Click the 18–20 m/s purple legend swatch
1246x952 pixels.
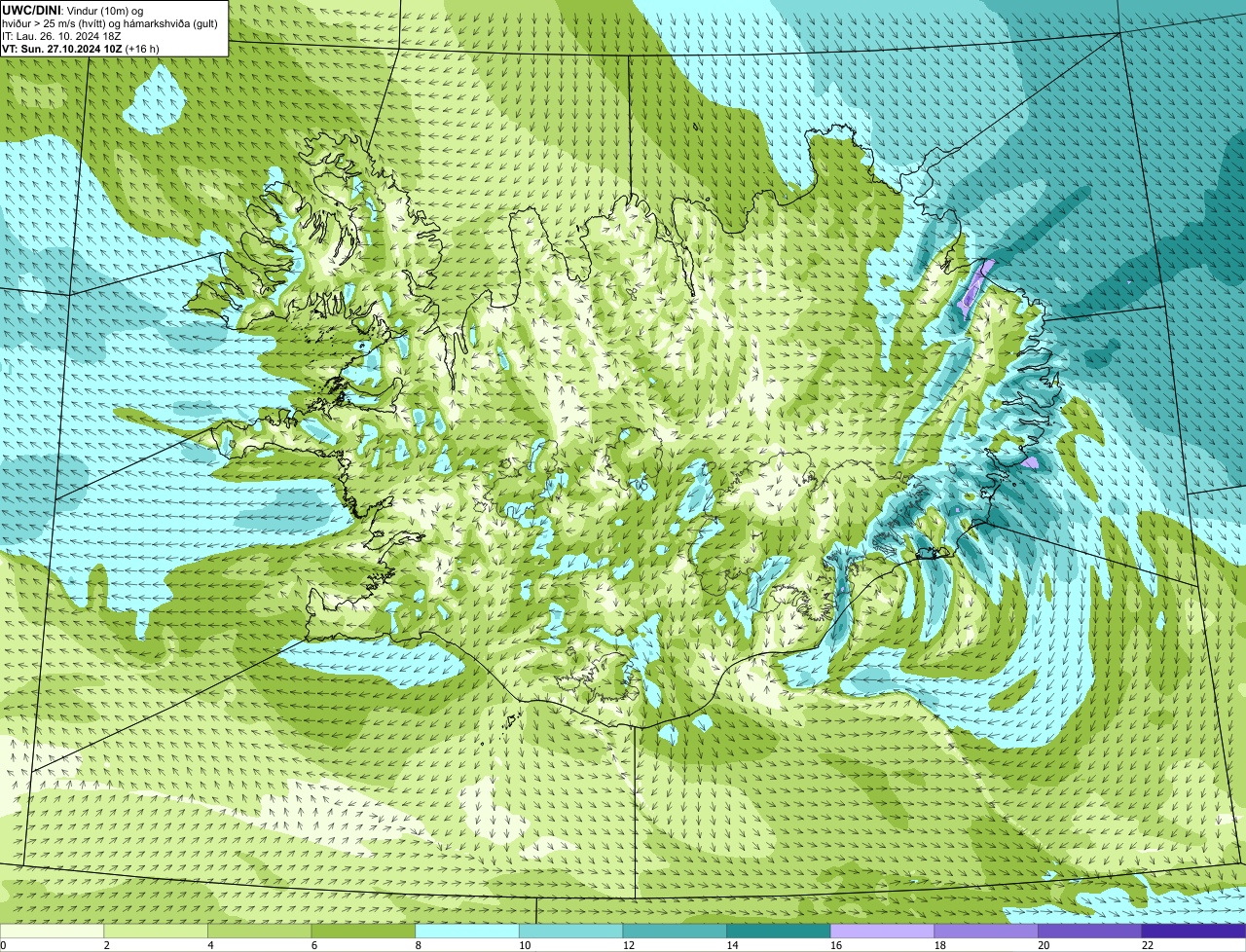986,931
